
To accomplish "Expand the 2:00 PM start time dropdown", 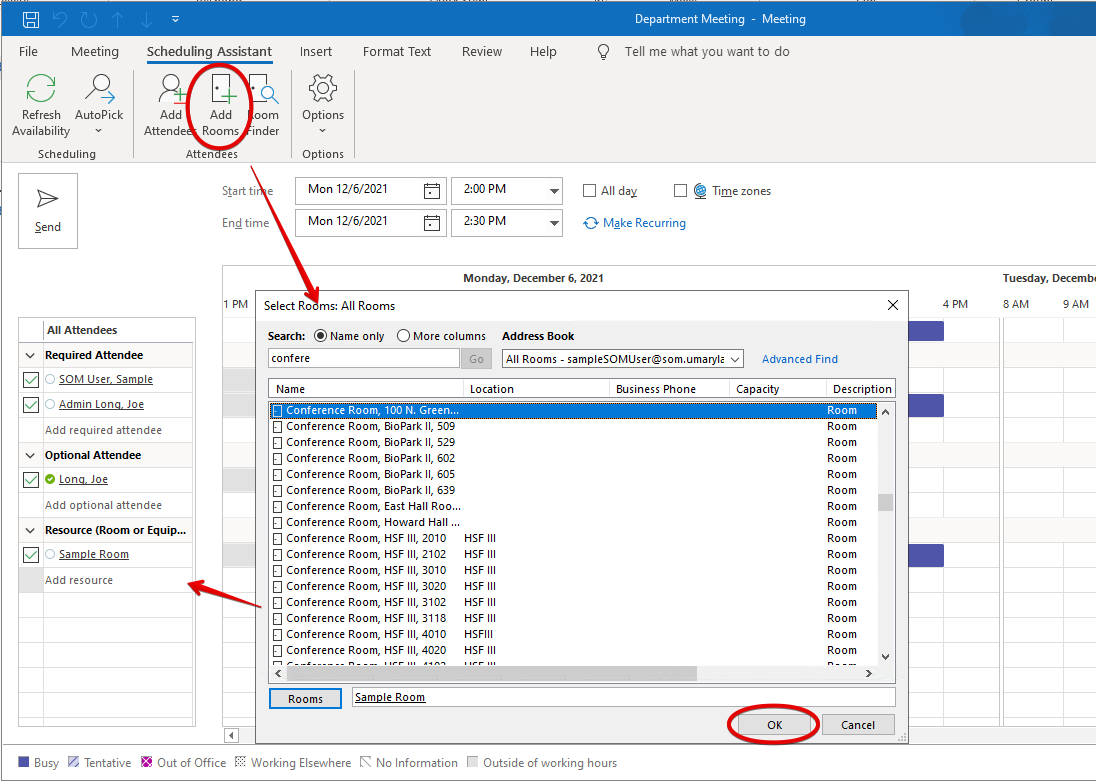I will 554,191.
